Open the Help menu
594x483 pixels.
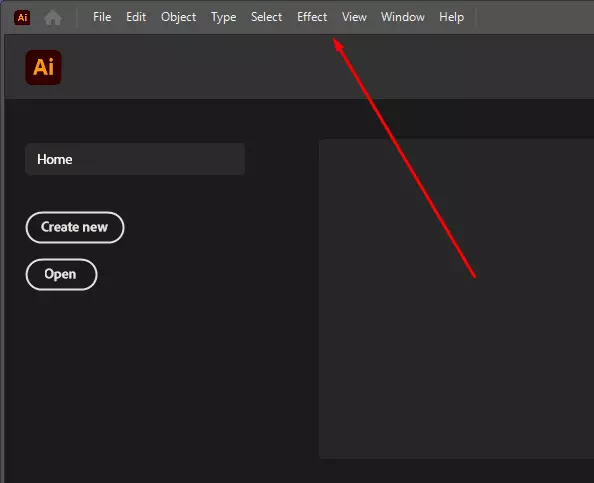click(452, 17)
